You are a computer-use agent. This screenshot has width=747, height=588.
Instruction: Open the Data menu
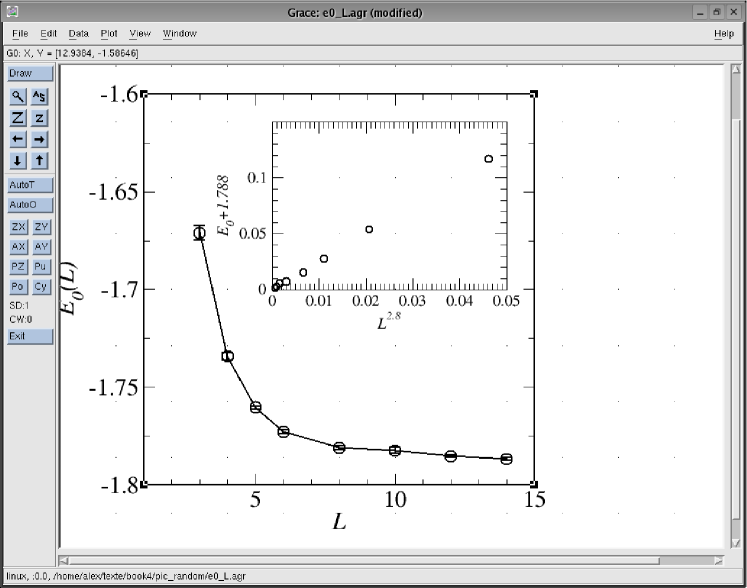point(79,33)
